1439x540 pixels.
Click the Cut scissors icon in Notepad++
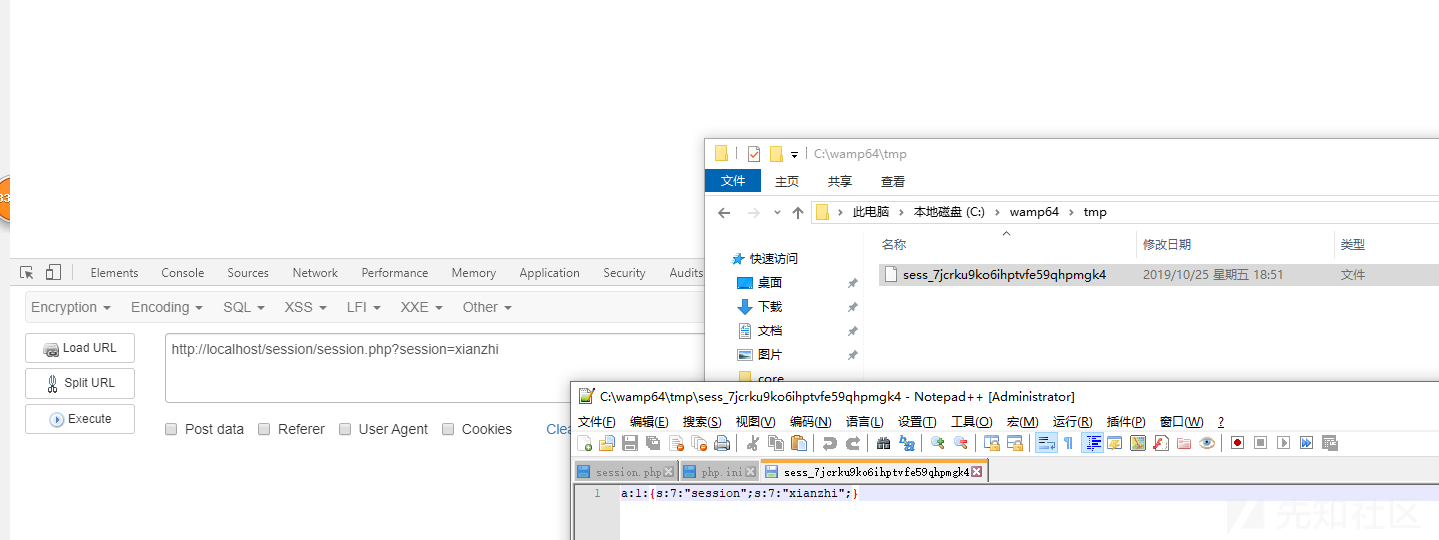click(753, 443)
